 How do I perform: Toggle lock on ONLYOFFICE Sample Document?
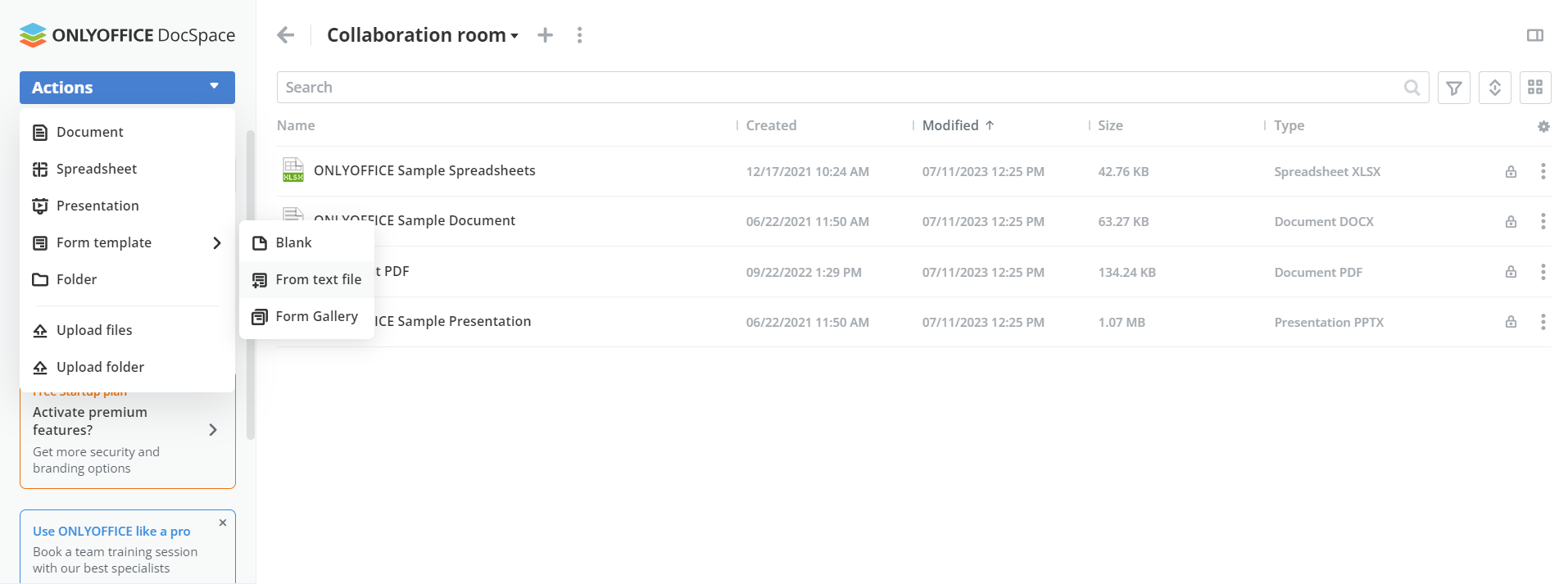tap(1510, 221)
